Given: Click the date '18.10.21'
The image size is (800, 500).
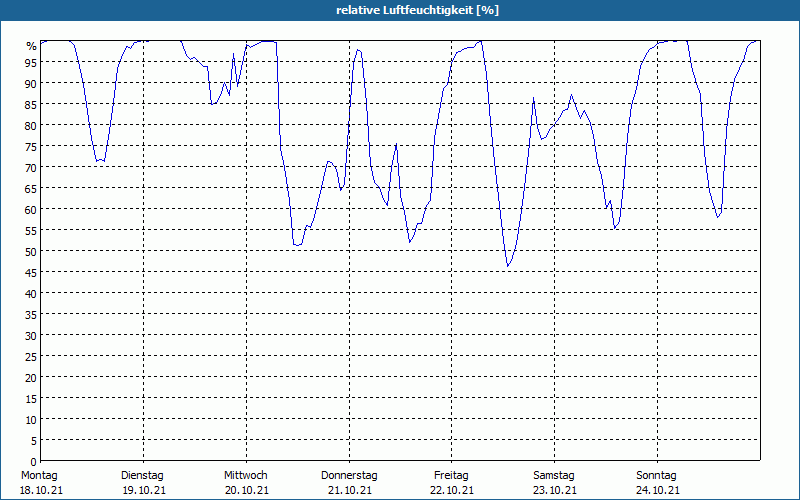Looking at the screenshot, I should pyautogui.click(x=41, y=491).
